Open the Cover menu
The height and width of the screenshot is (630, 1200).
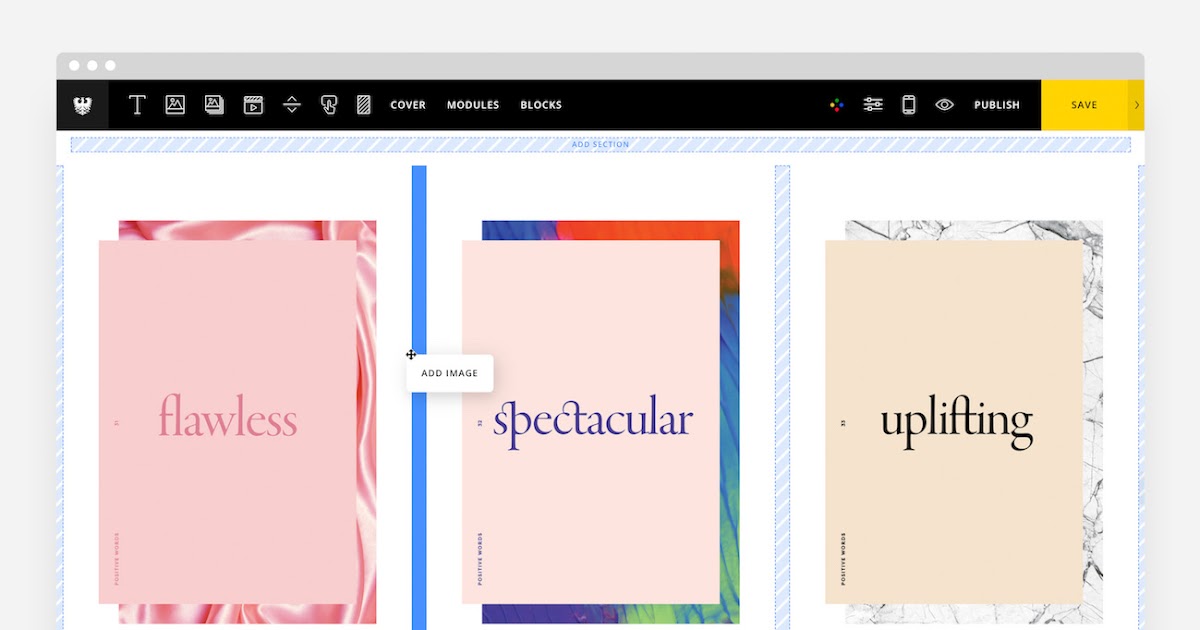point(408,105)
